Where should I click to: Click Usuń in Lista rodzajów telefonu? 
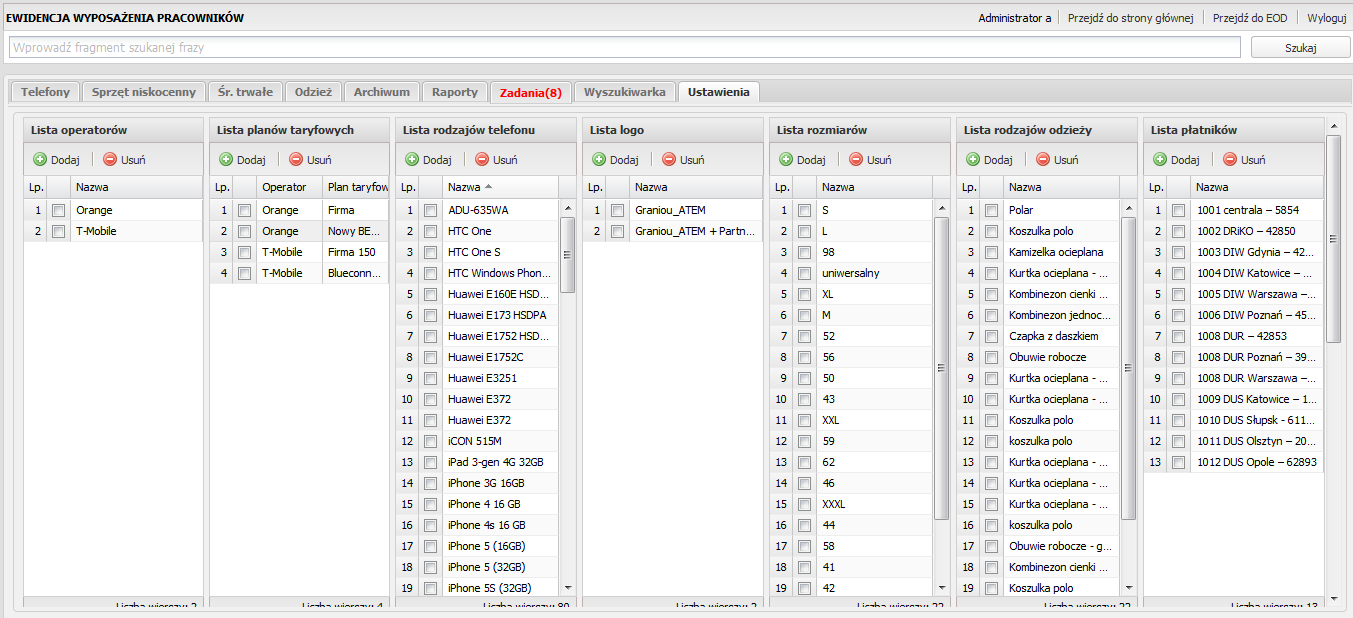(496, 159)
